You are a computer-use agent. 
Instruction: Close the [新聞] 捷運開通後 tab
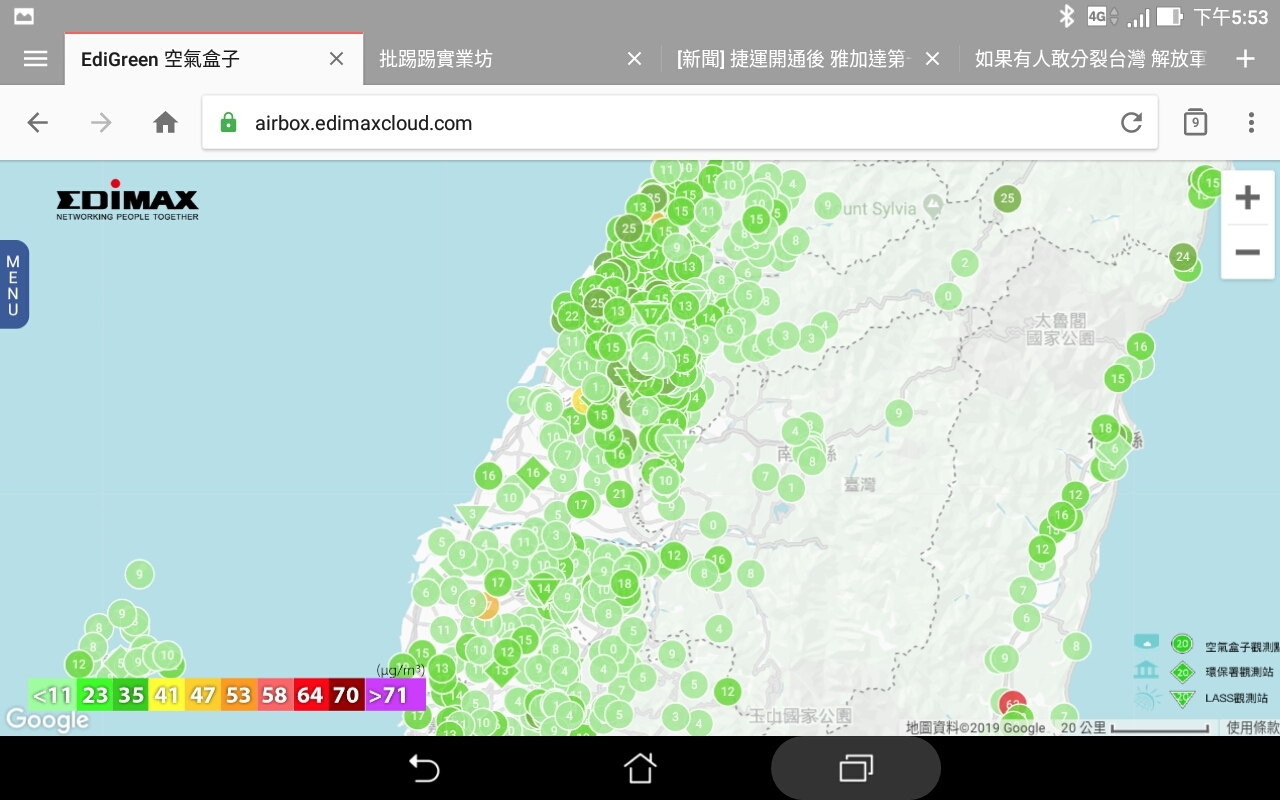click(932, 59)
